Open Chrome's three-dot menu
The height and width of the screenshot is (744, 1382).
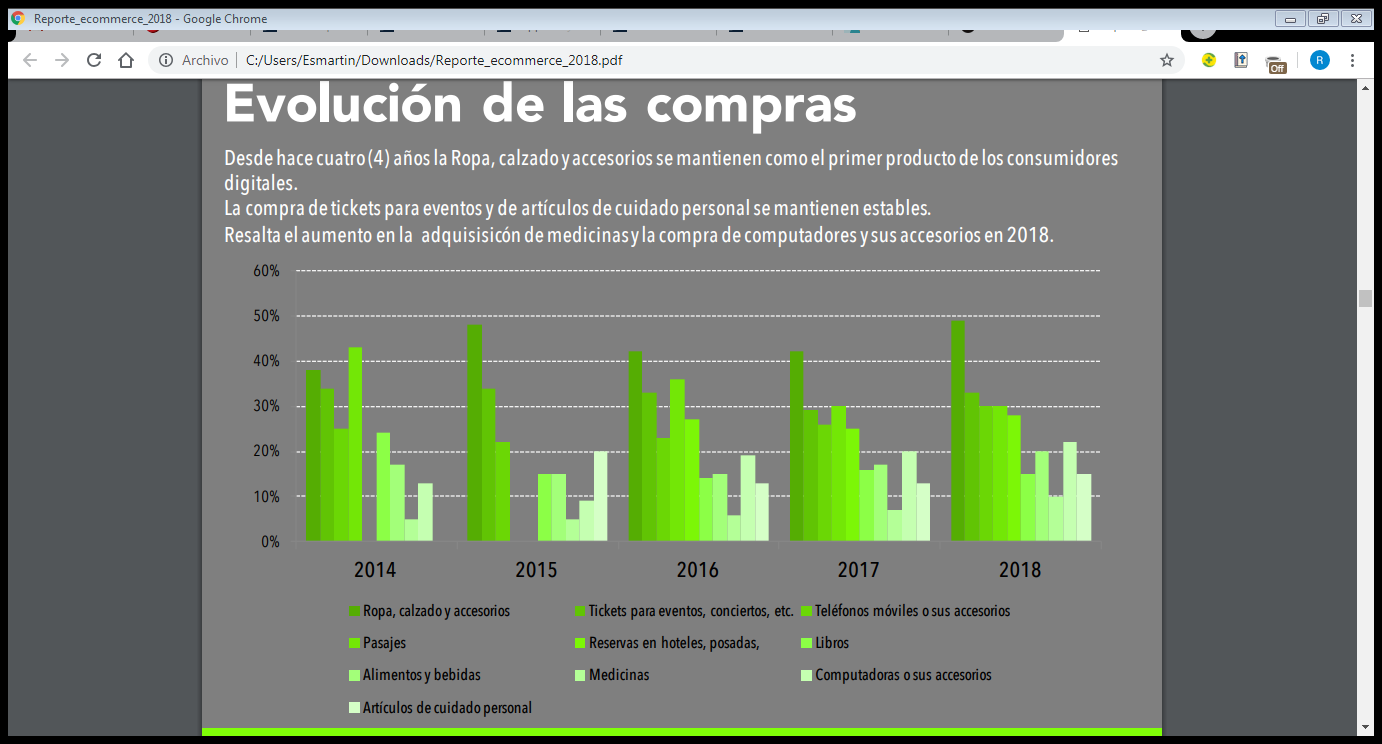click(x=1353, y=60)
